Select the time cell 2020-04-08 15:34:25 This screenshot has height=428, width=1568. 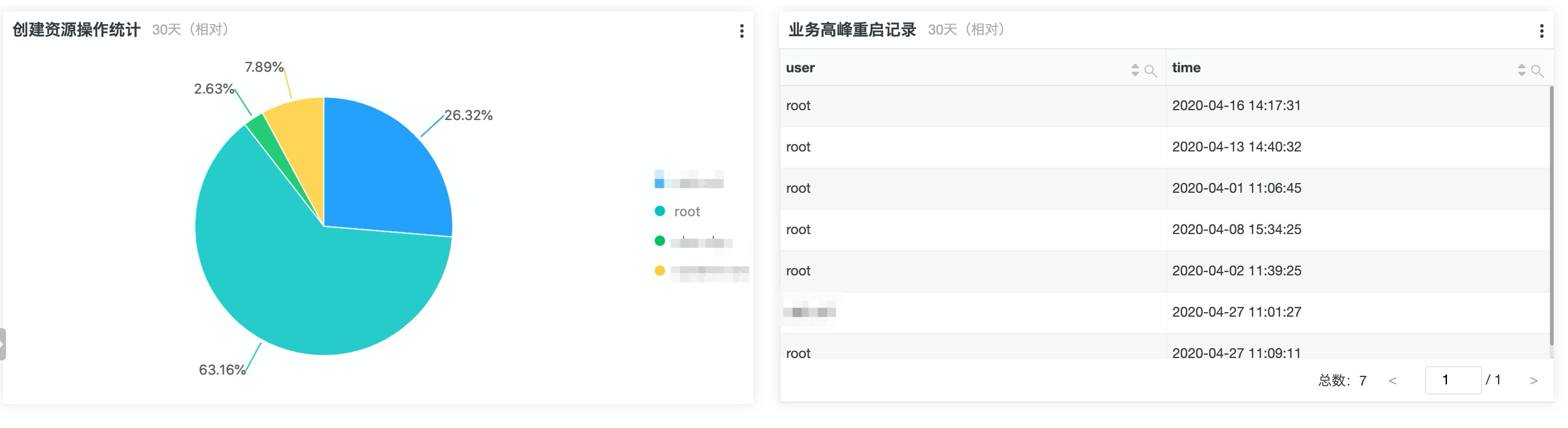(1237, 230)
